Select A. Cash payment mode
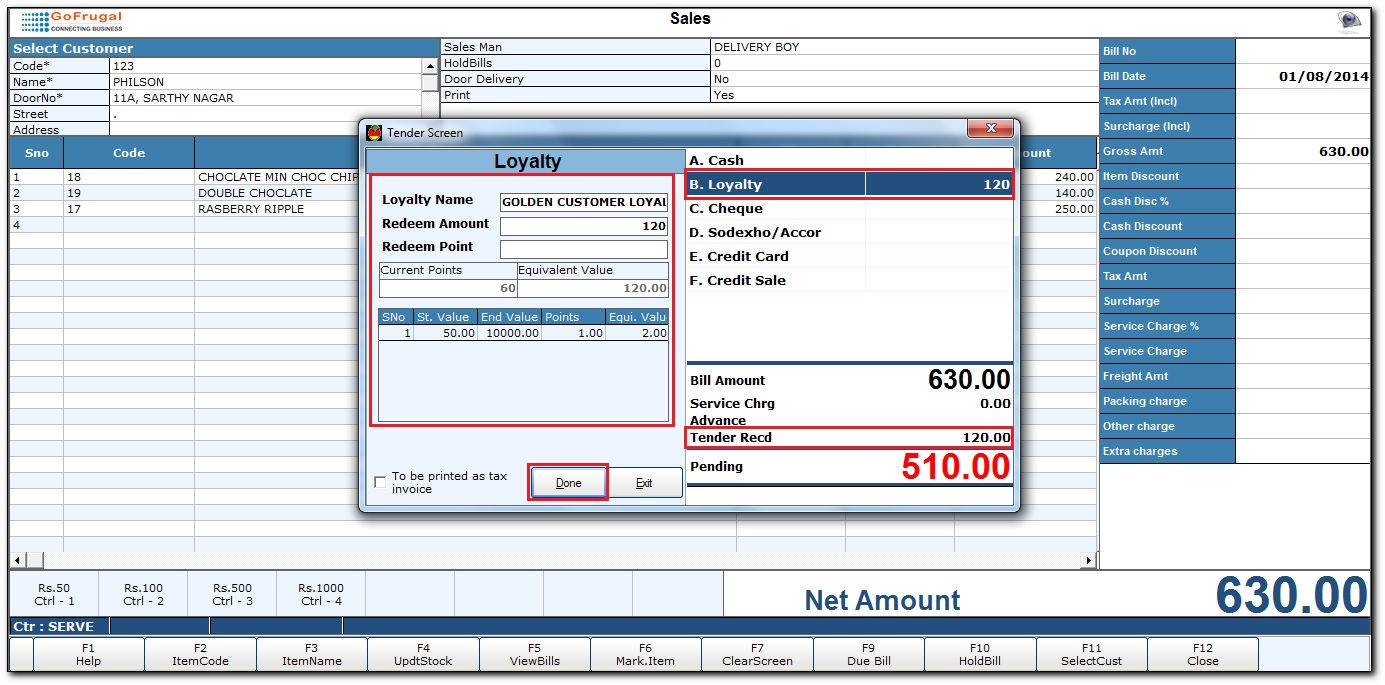Screen dimensions: 1385x685 pyautogui.click(x=849, y=160)
